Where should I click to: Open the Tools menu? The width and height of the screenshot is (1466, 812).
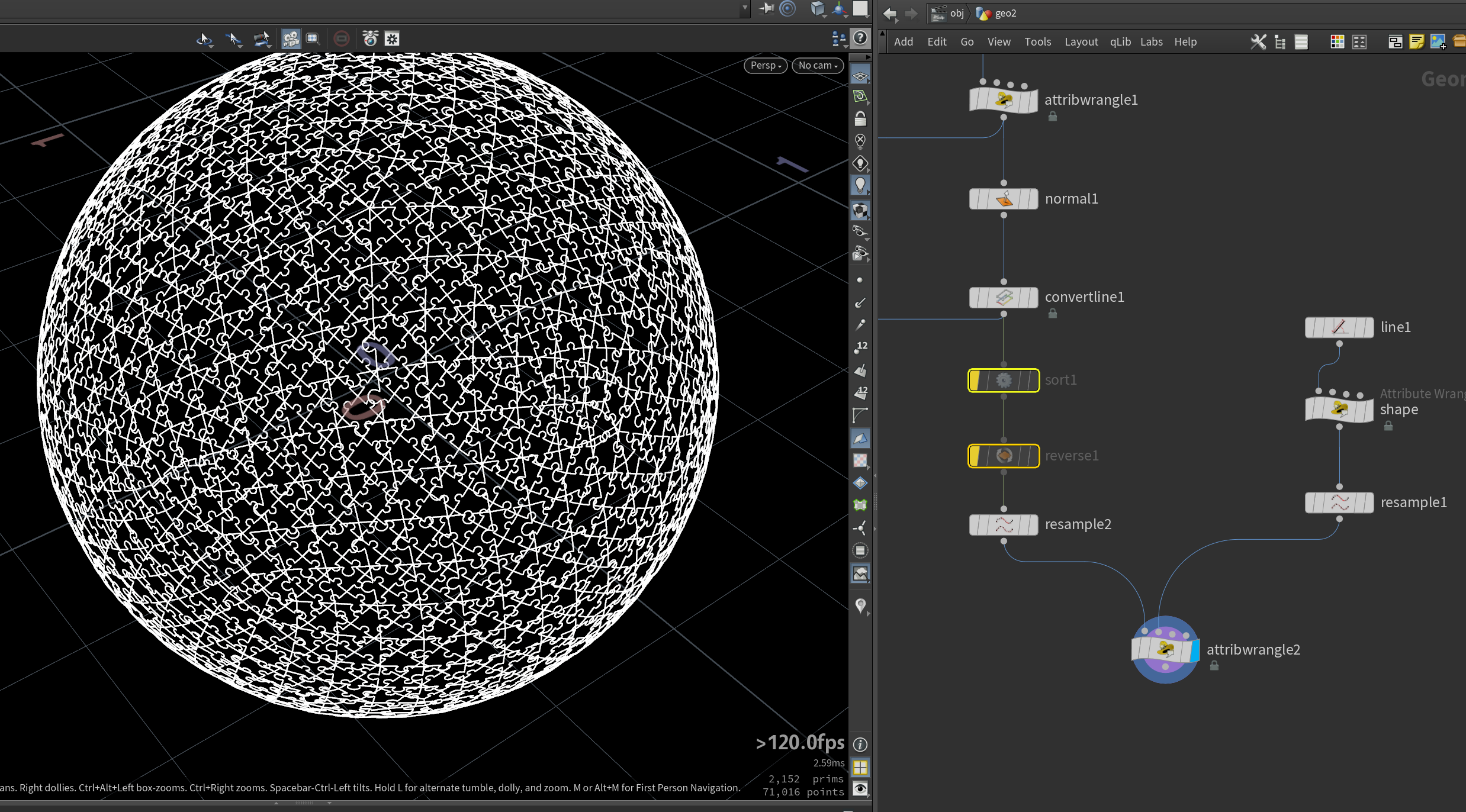1038,41
